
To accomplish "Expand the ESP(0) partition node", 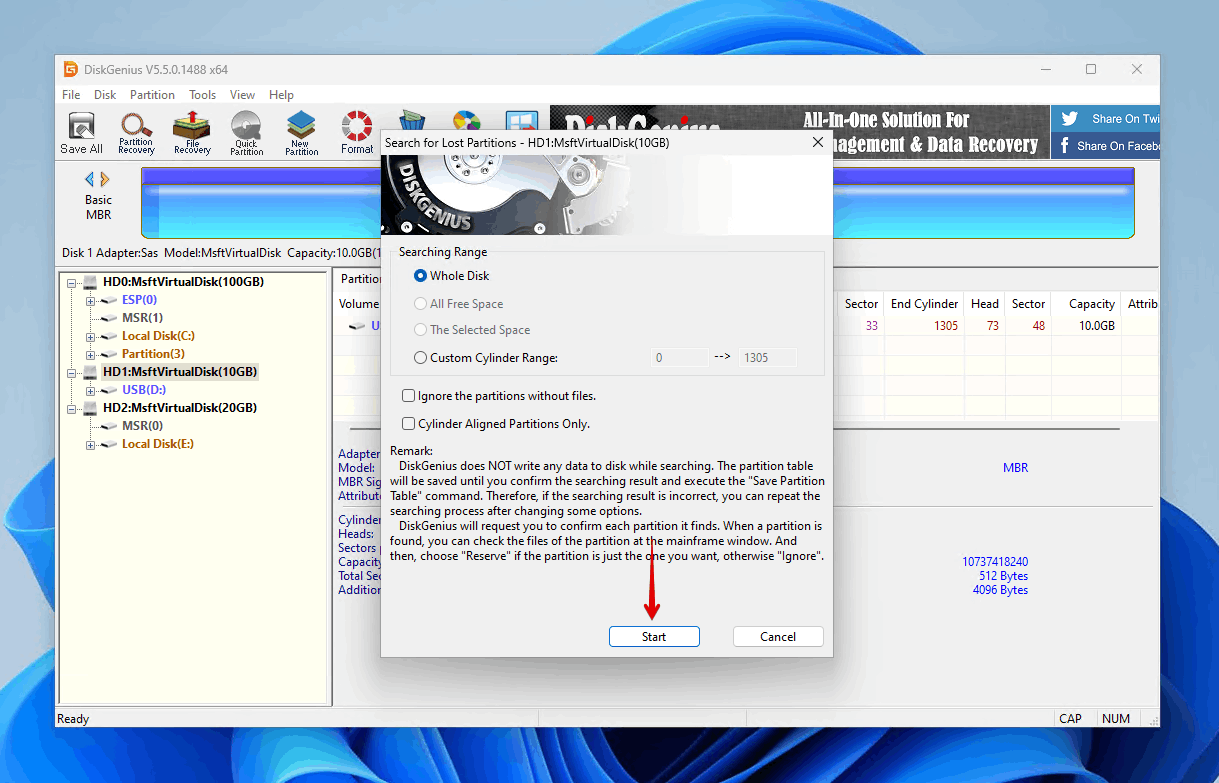I will point(91,300).
